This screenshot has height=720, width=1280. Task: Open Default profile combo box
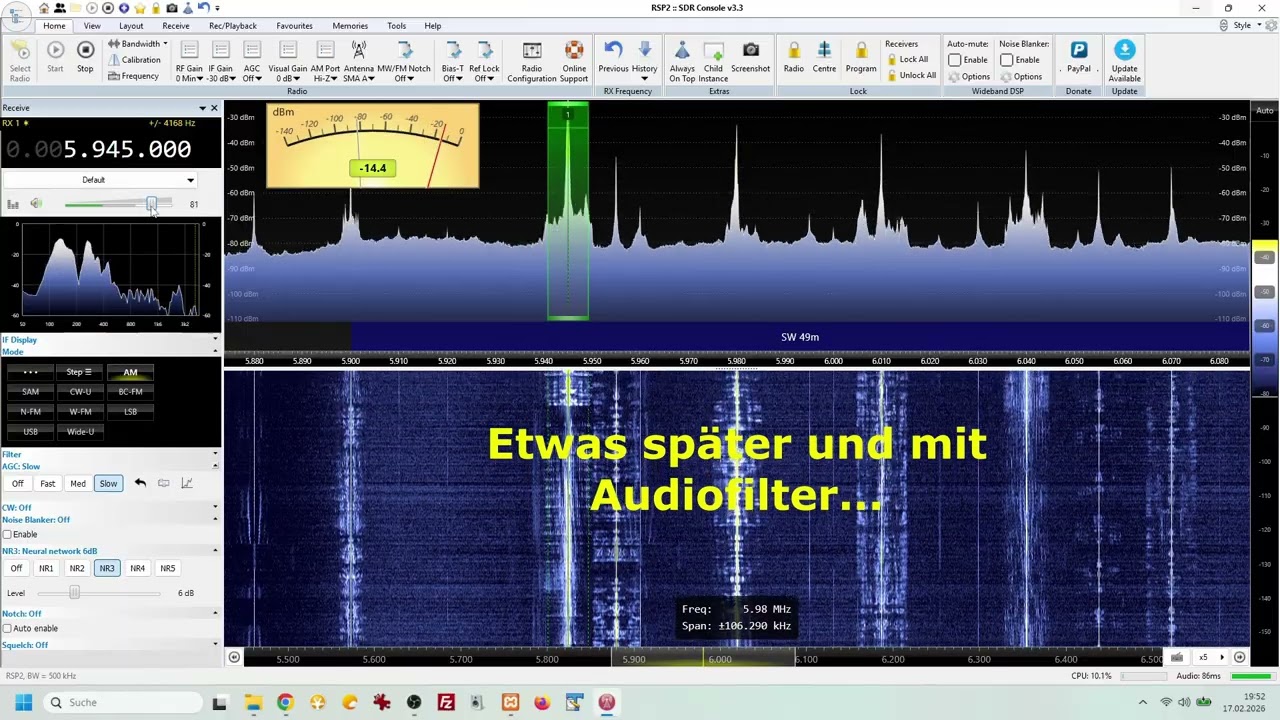[x=100, y=180]
